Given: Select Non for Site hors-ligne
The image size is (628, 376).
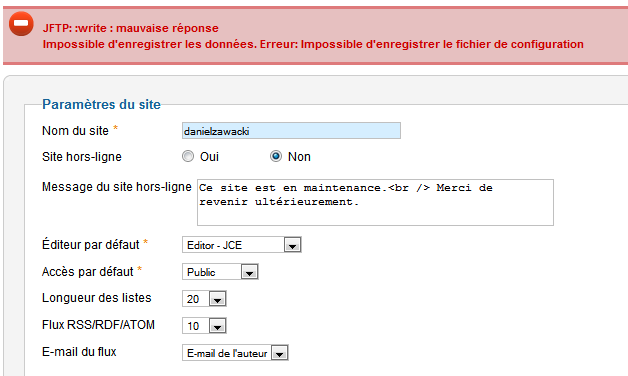Looking at the screenshot, I should 276,156.
